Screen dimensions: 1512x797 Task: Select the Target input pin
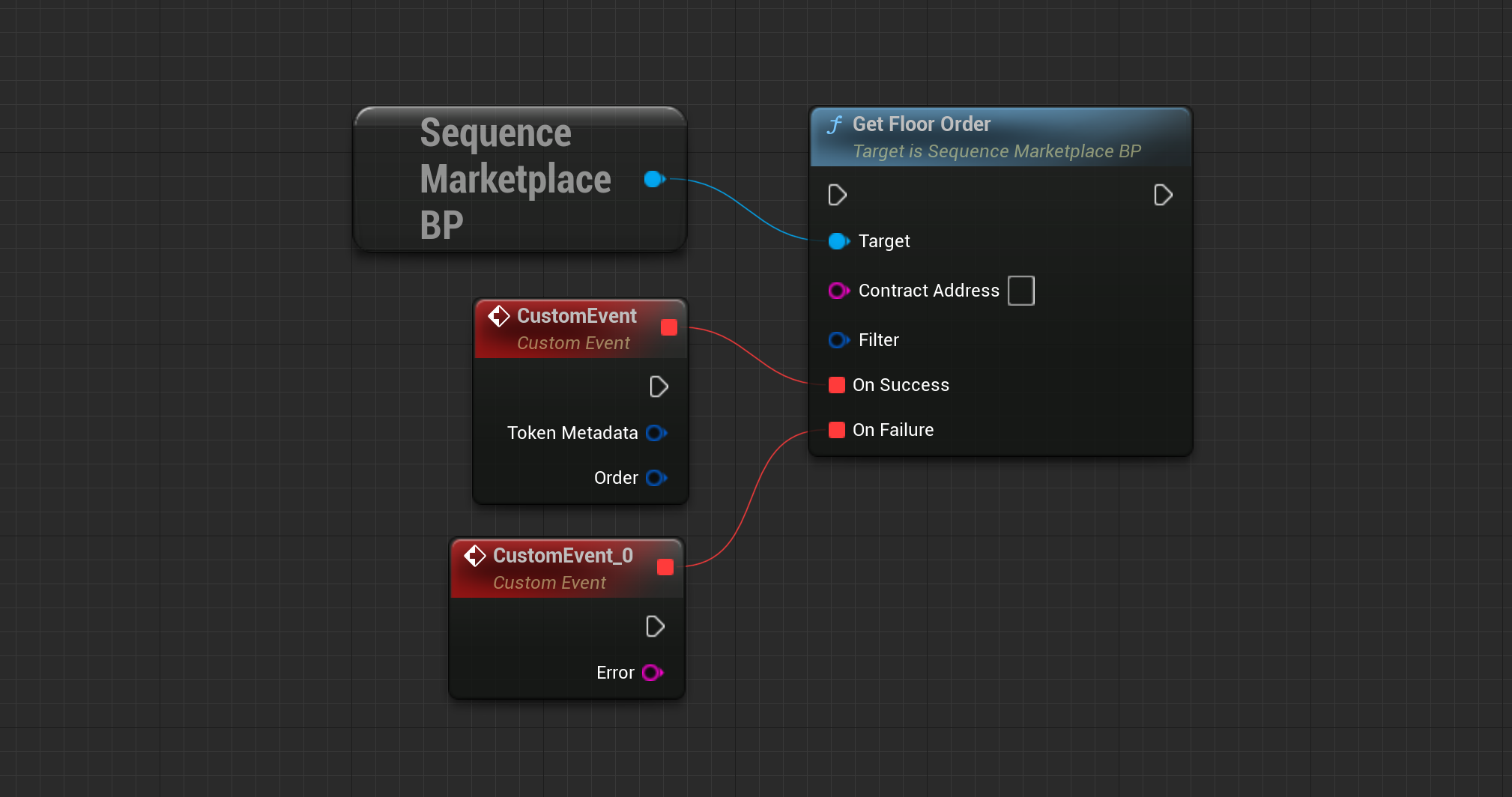pos(839,241)
